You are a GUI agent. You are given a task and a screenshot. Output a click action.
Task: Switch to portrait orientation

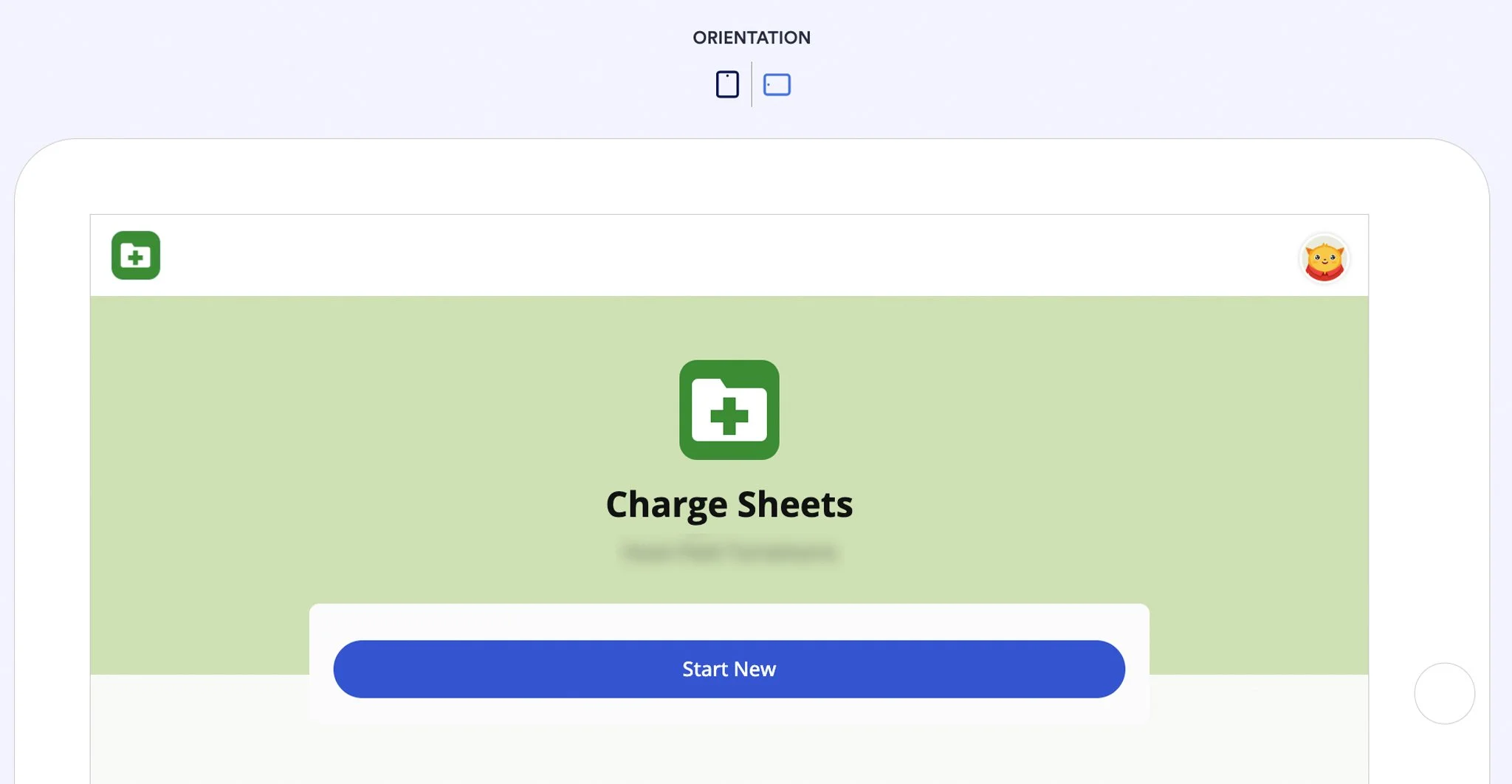727,84
